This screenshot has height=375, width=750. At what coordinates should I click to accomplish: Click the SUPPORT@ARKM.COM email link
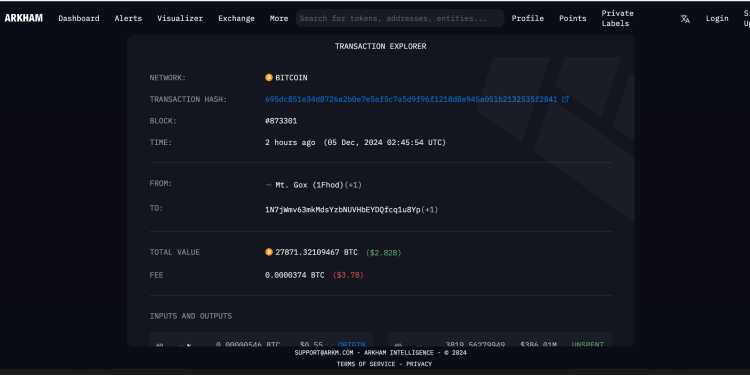pos(324,353)
